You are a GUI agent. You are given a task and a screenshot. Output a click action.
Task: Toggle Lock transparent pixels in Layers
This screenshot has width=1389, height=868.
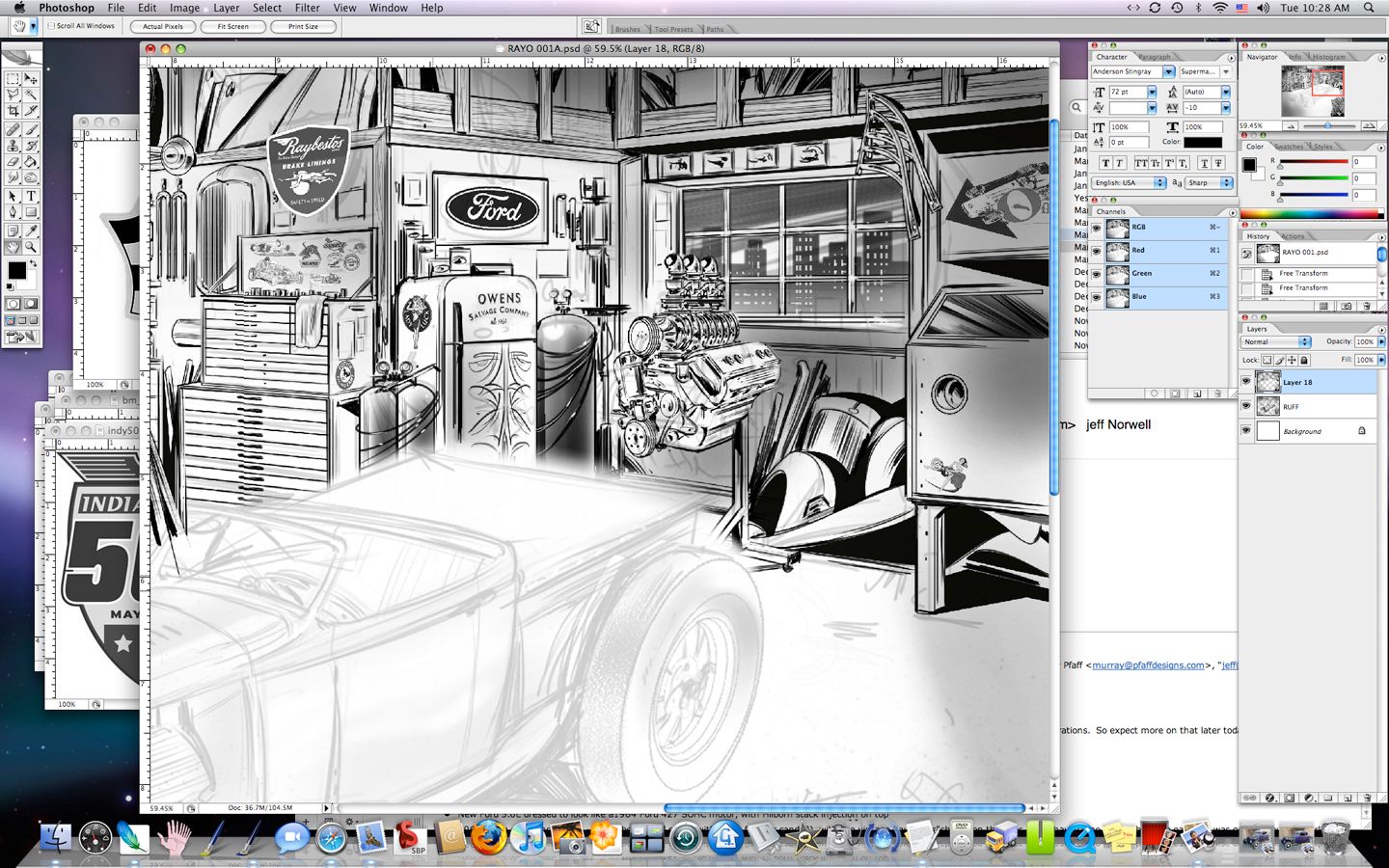tap(1266, 361)
